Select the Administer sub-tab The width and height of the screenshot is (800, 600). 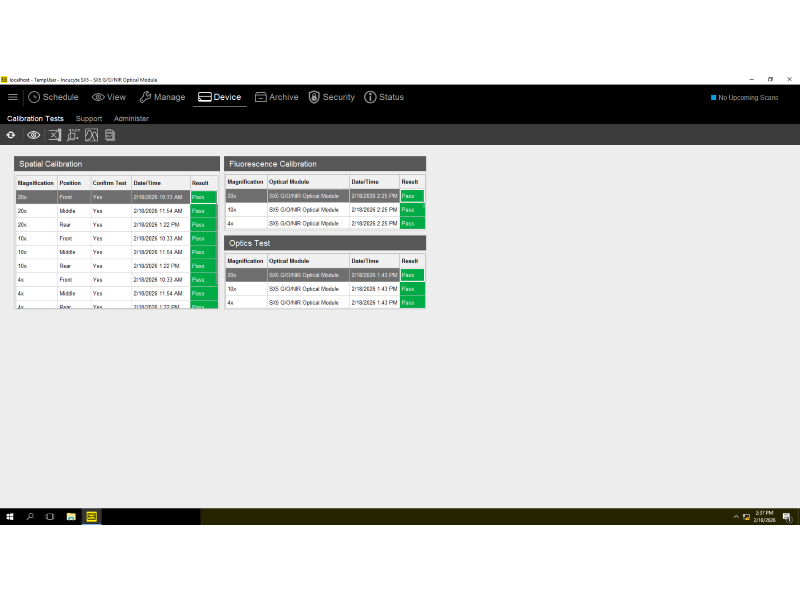click(131, 118)
